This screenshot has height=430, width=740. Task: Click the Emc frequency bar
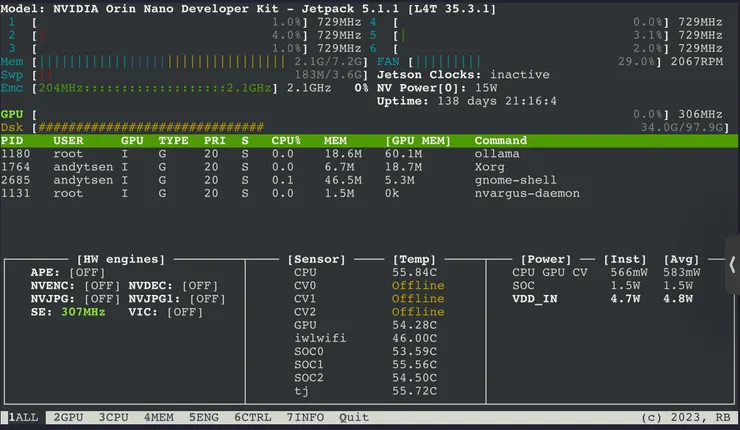[x=155, y=88]
